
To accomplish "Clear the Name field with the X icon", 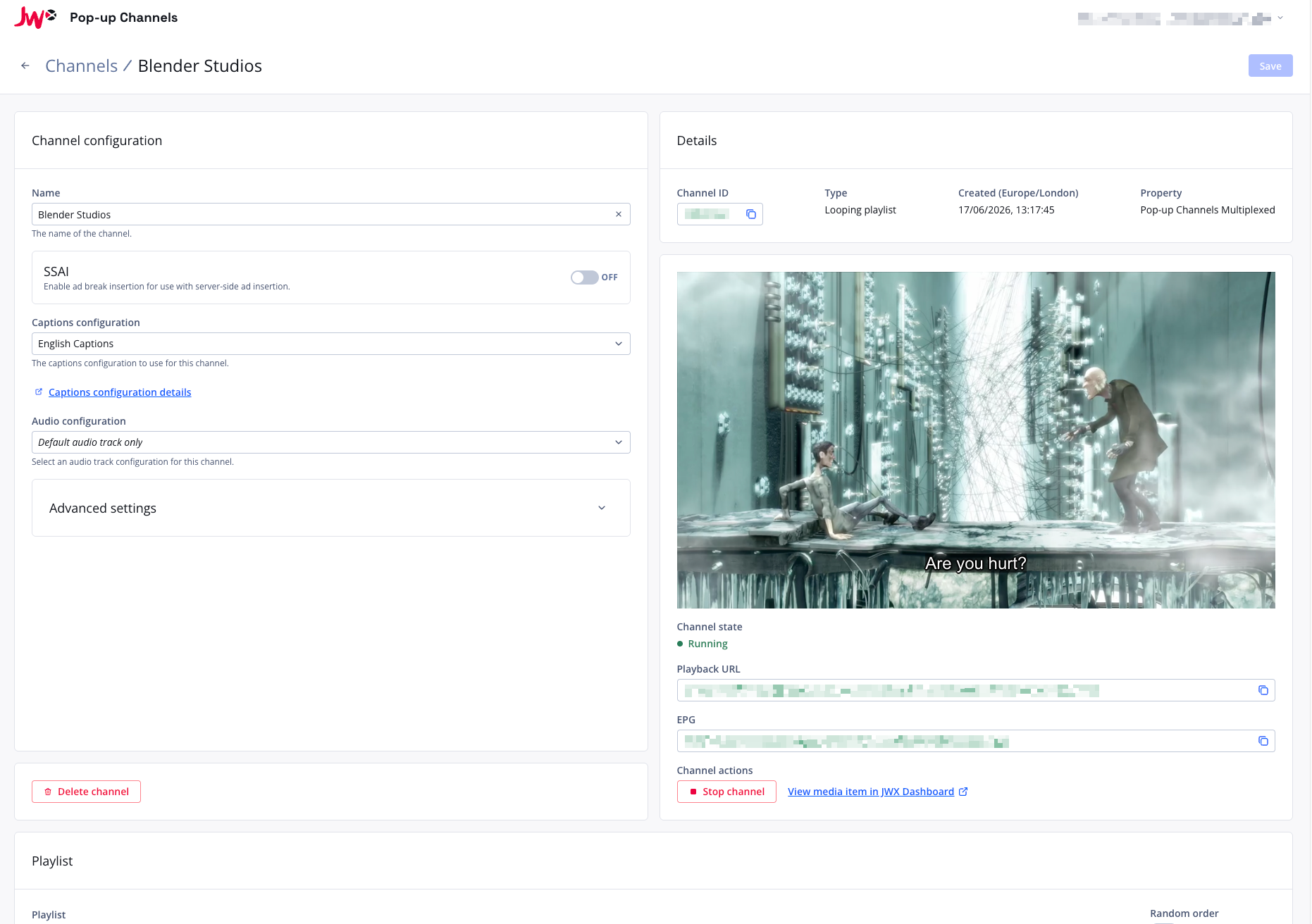I will click(x=619, y=214).
